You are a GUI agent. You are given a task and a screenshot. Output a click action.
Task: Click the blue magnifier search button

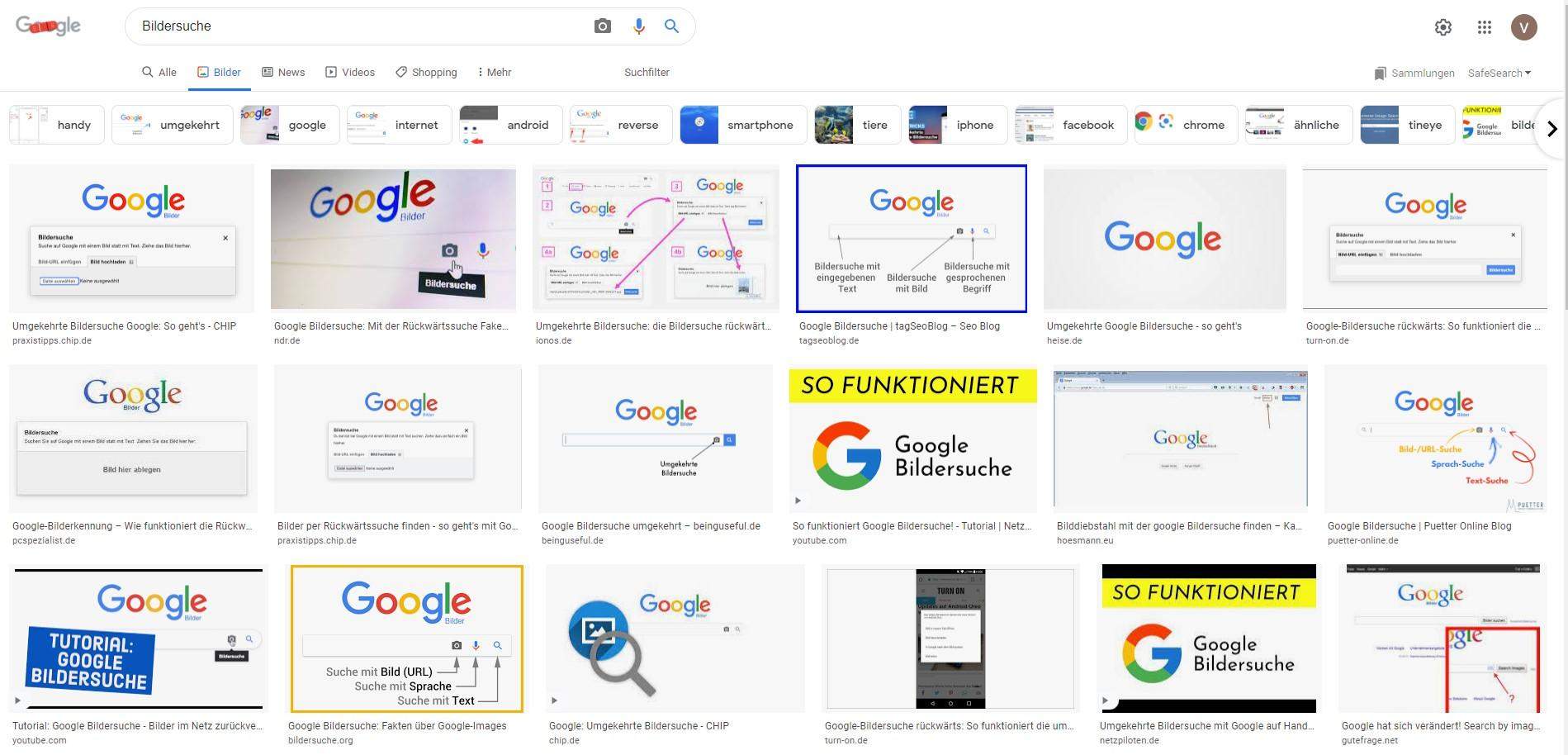pos(672,26)
